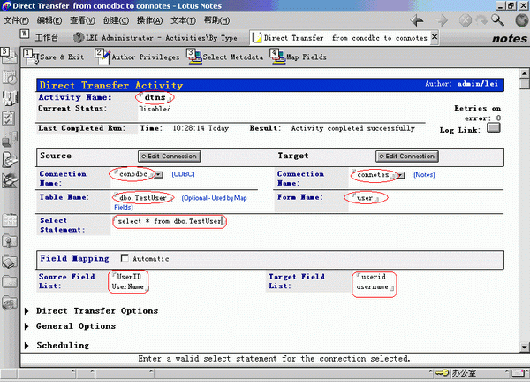Open the Mail bookmark icon
Image resolution: width=530 pixels, height=382 pixels.
[9, 56]
